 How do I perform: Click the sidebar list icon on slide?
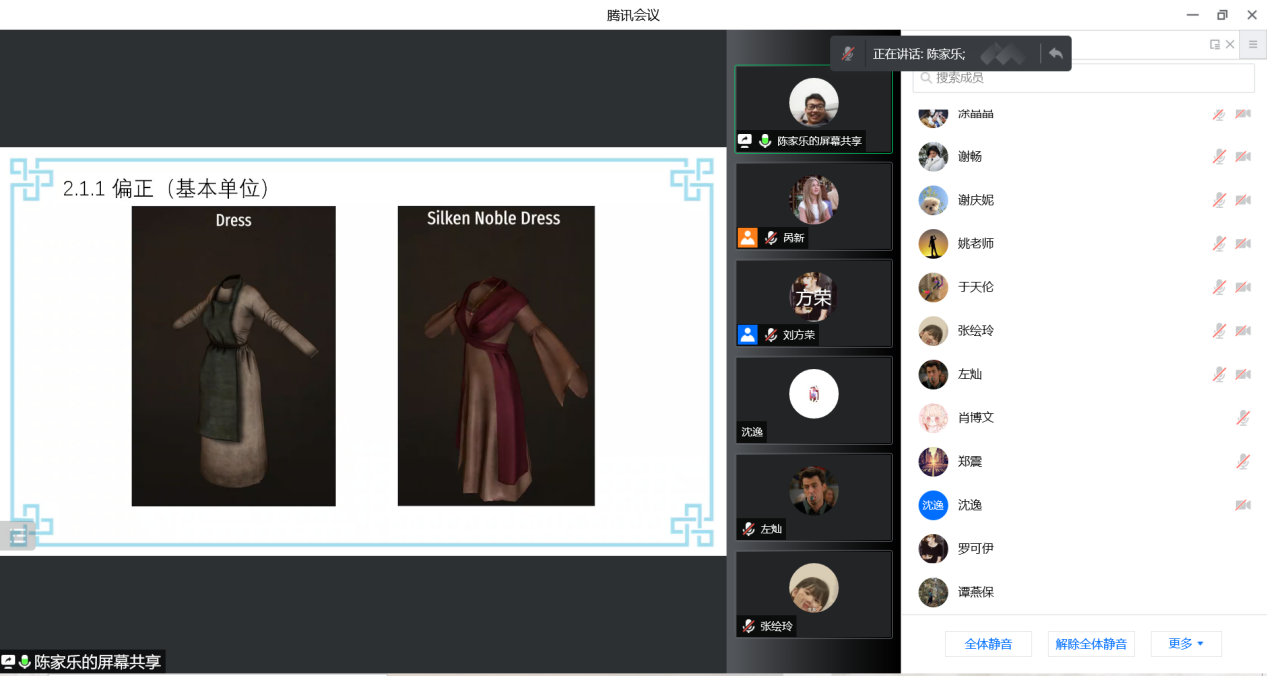coord(18,536)
